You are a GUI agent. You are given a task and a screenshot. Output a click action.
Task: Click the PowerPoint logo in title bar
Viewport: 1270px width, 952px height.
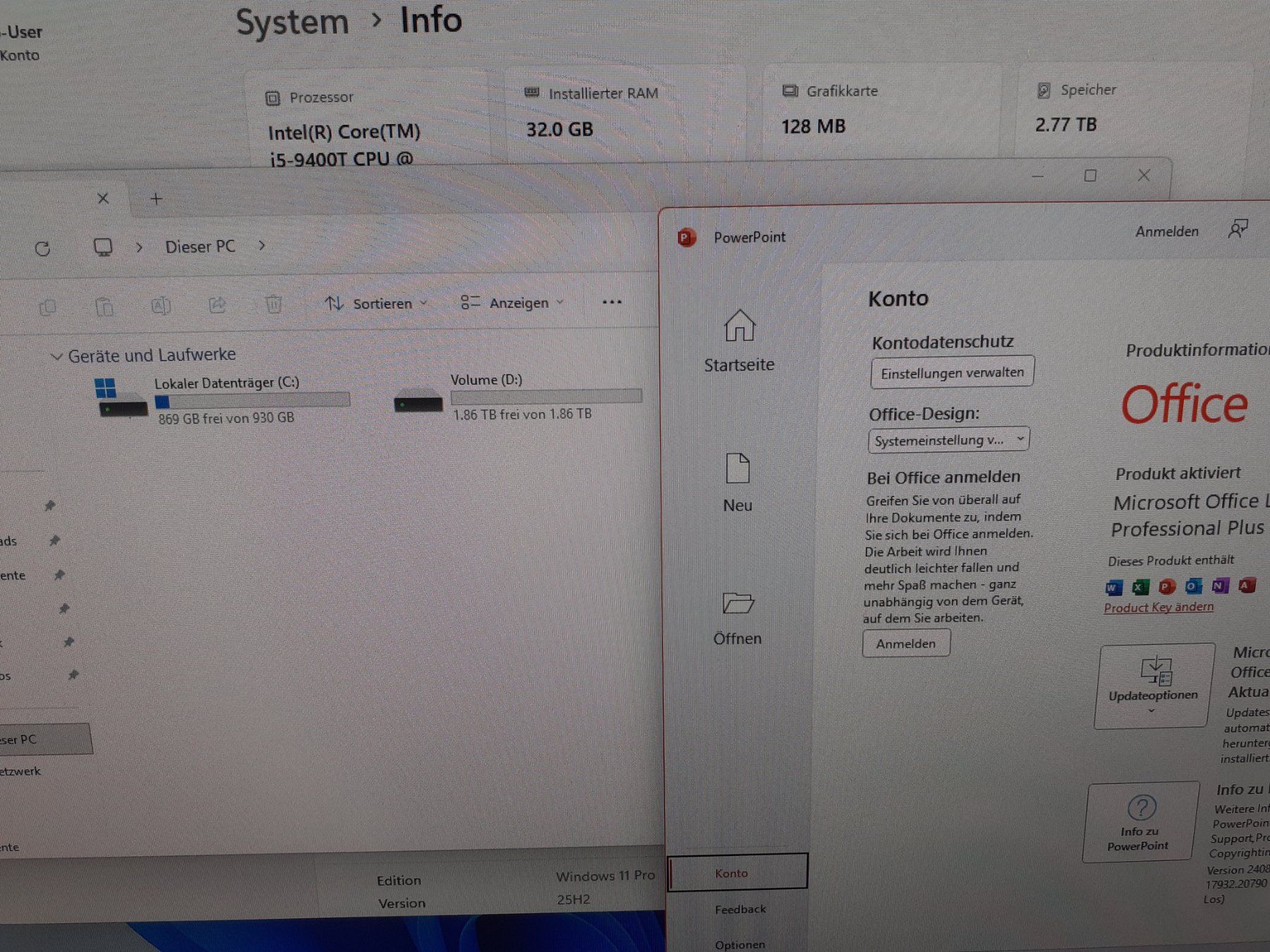[x=686, y=238]
